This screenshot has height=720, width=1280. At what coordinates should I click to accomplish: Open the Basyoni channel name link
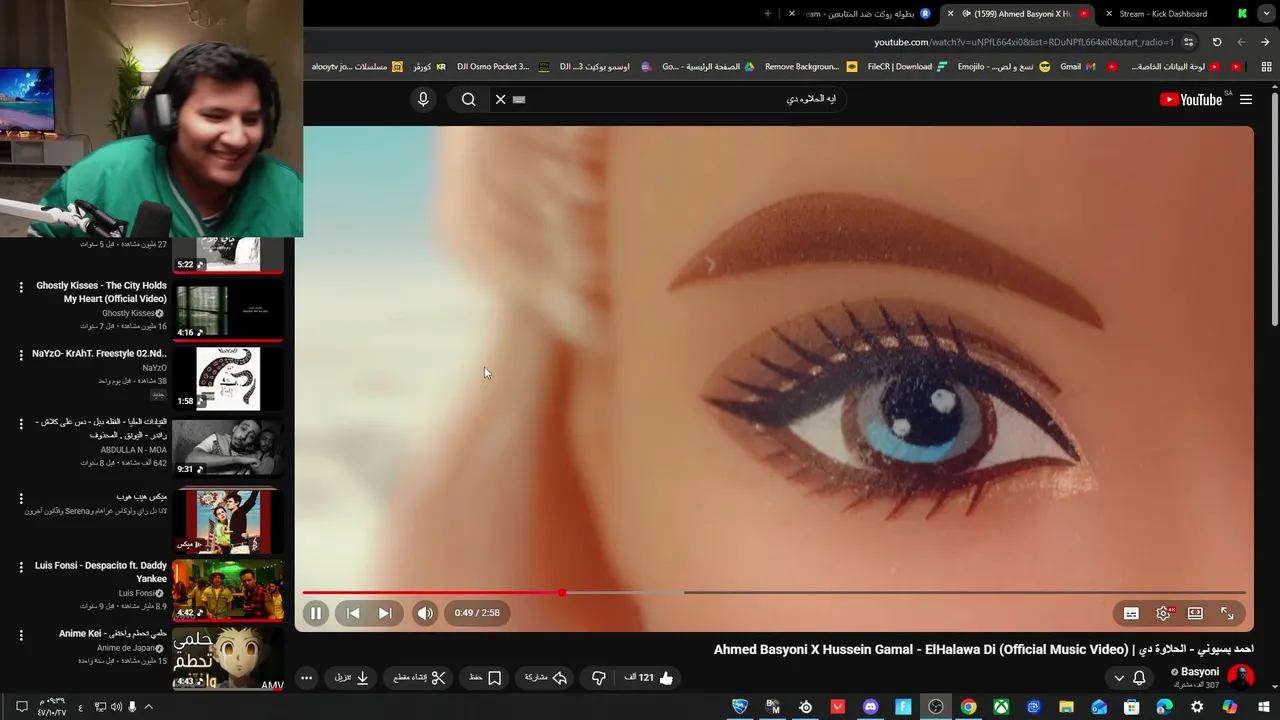click(1200, 672)
